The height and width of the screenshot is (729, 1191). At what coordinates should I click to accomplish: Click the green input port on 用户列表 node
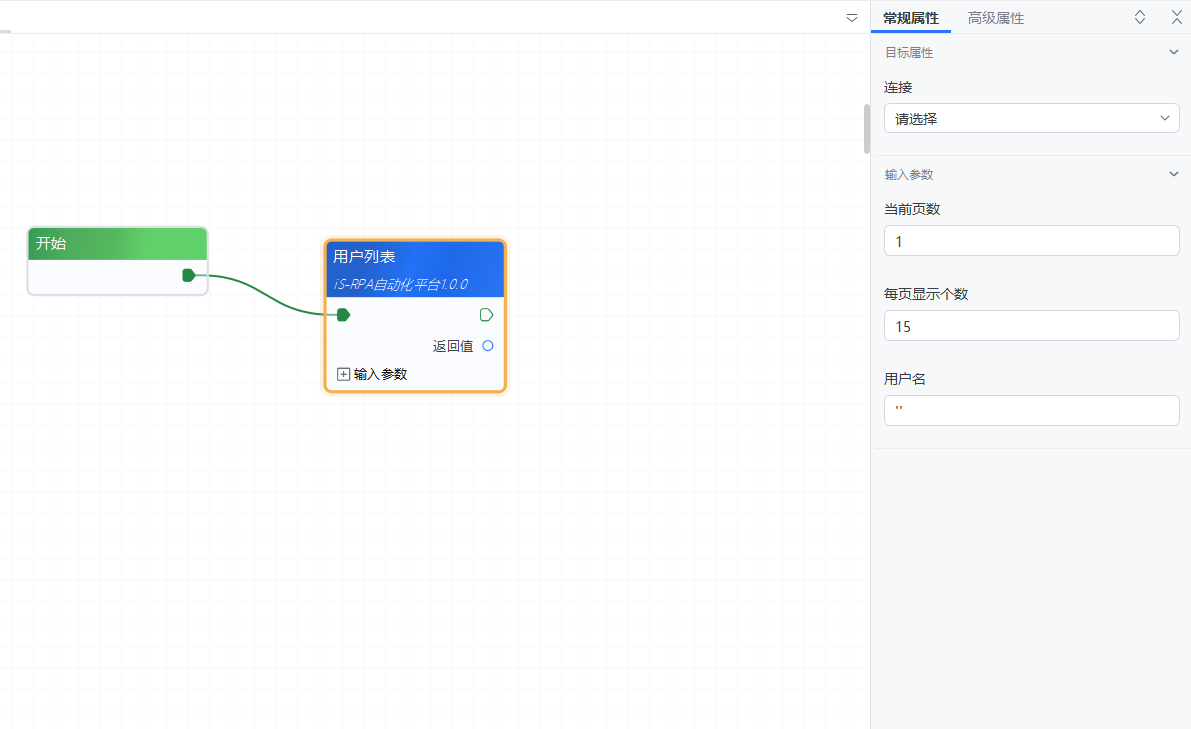click(x=343, y=315)
